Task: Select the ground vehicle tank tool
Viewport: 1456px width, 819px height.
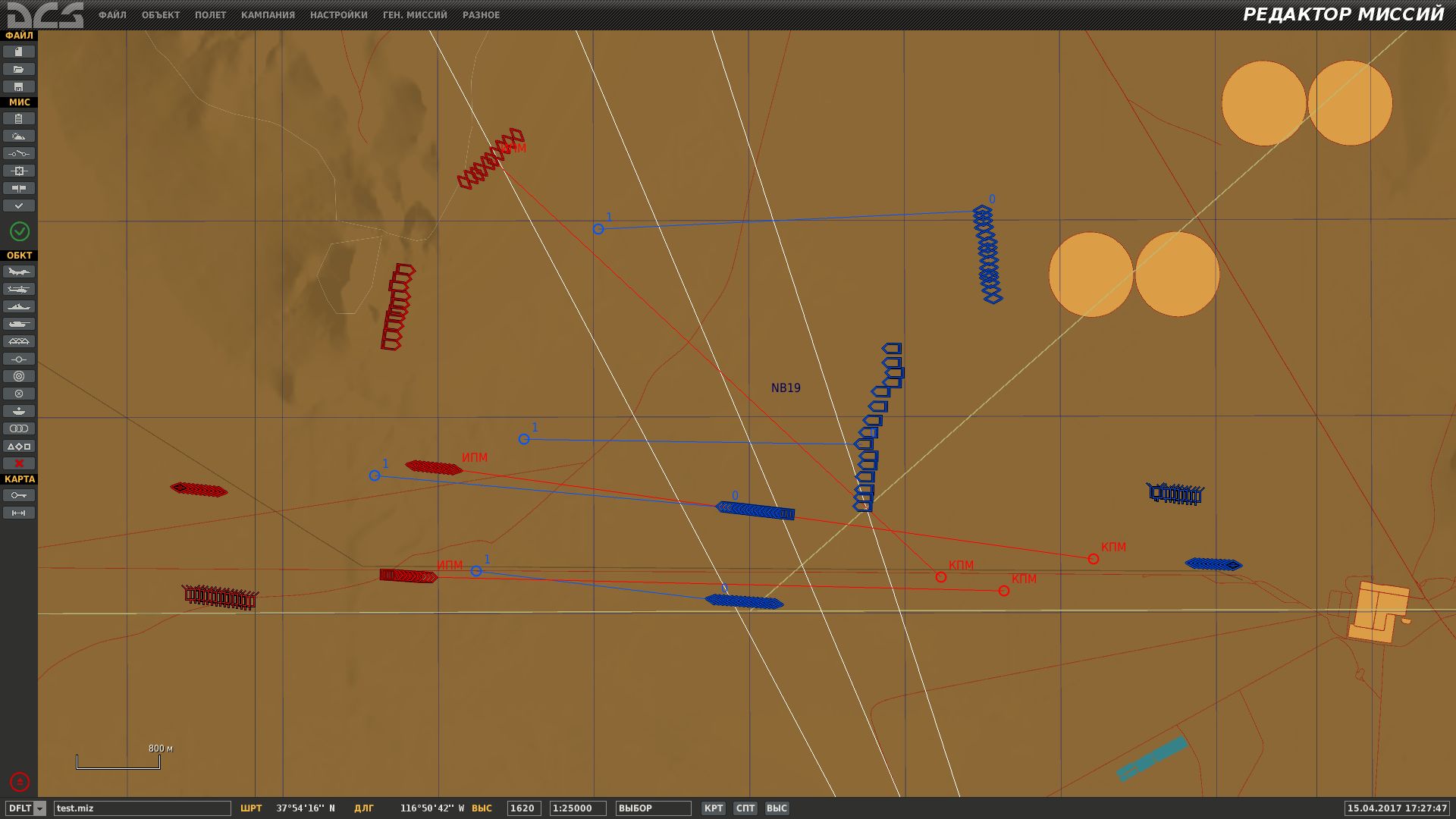Action: pyautogui.click(x=19, y=324)
